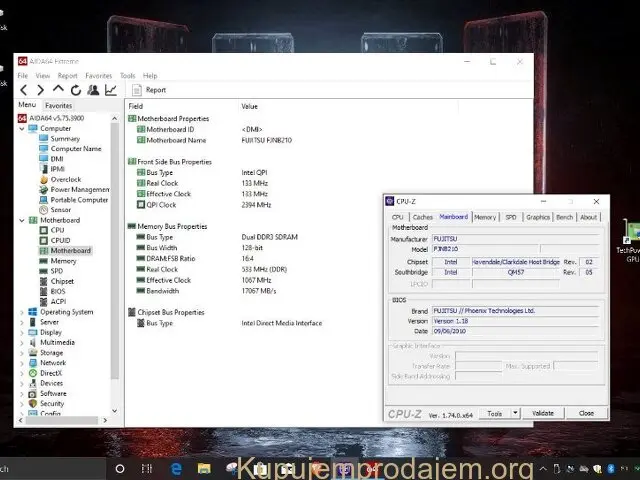Screen dimensions: 640x480
Task: Expand the Operating System tree node
Action: [x=22, y=312]
